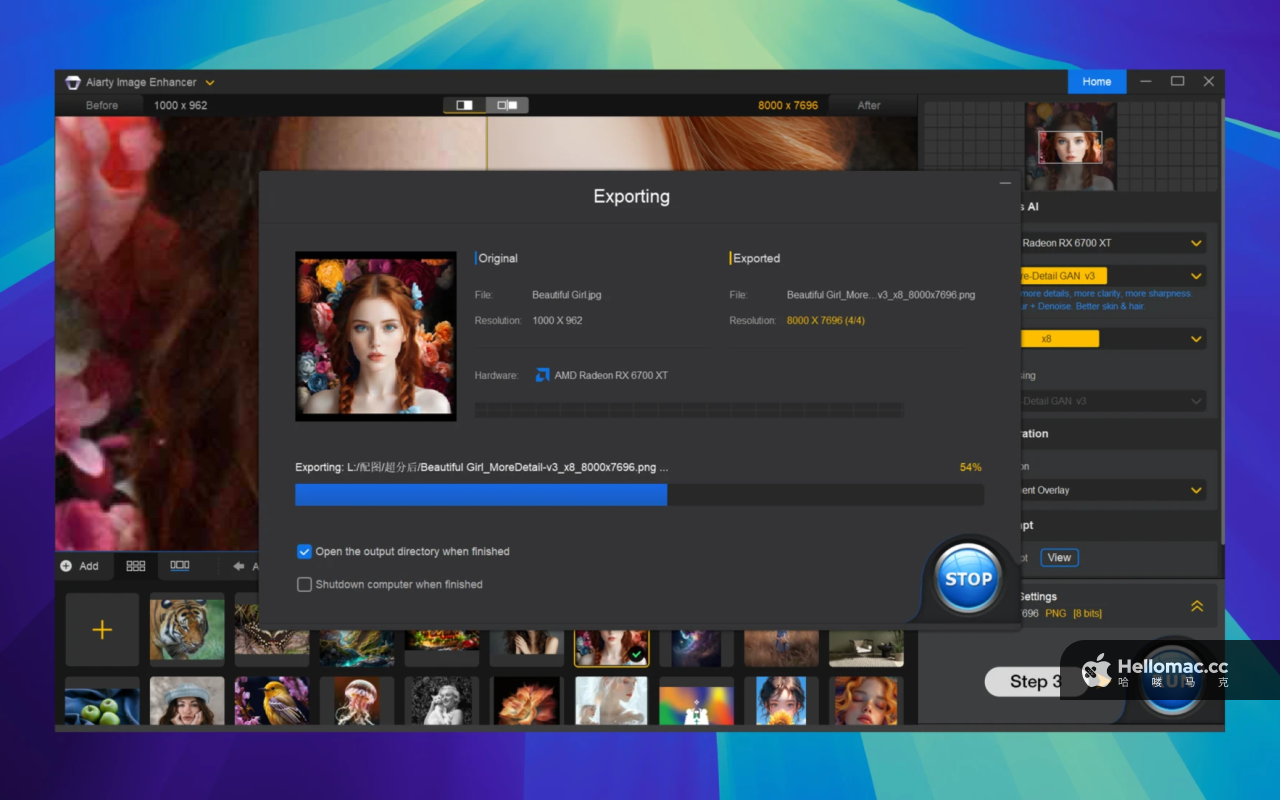The width and height of the screenshot is (1280, 800).
Task: Minimize the Aiarty main window
Action: click(1146, 82)
